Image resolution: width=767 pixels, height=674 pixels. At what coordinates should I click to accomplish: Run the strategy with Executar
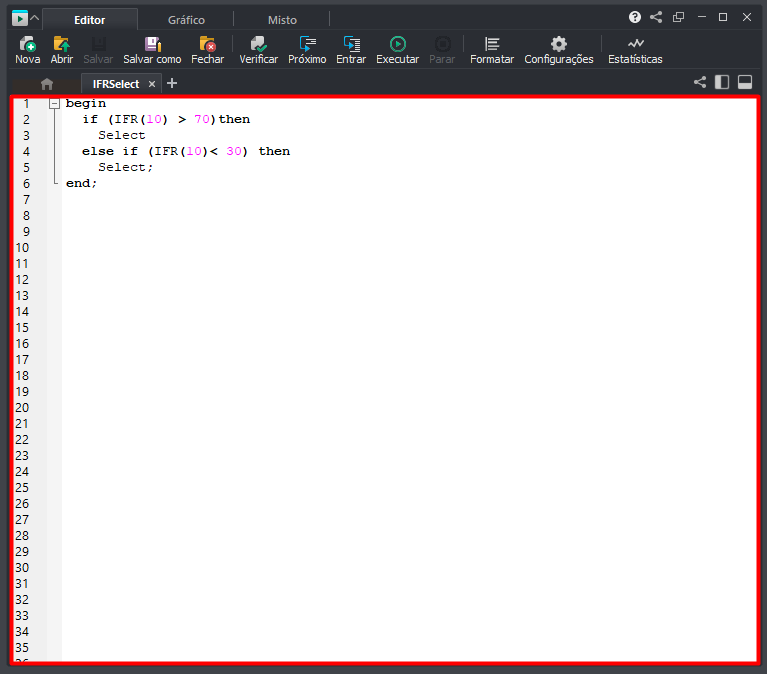[x=397, y=44]
